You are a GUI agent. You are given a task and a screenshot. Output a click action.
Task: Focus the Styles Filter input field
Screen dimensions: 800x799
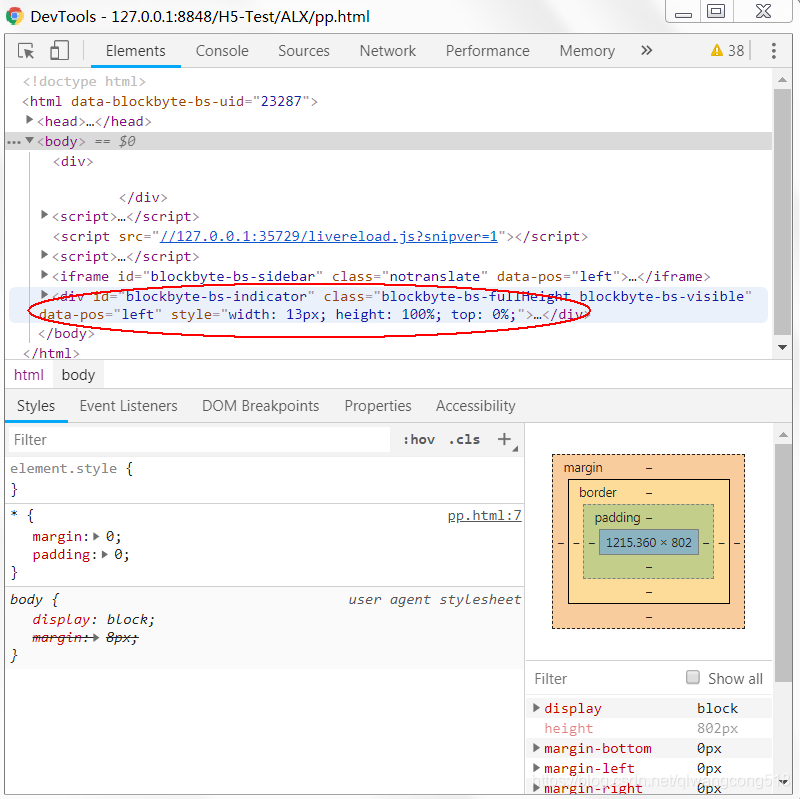tap(199, 439)
